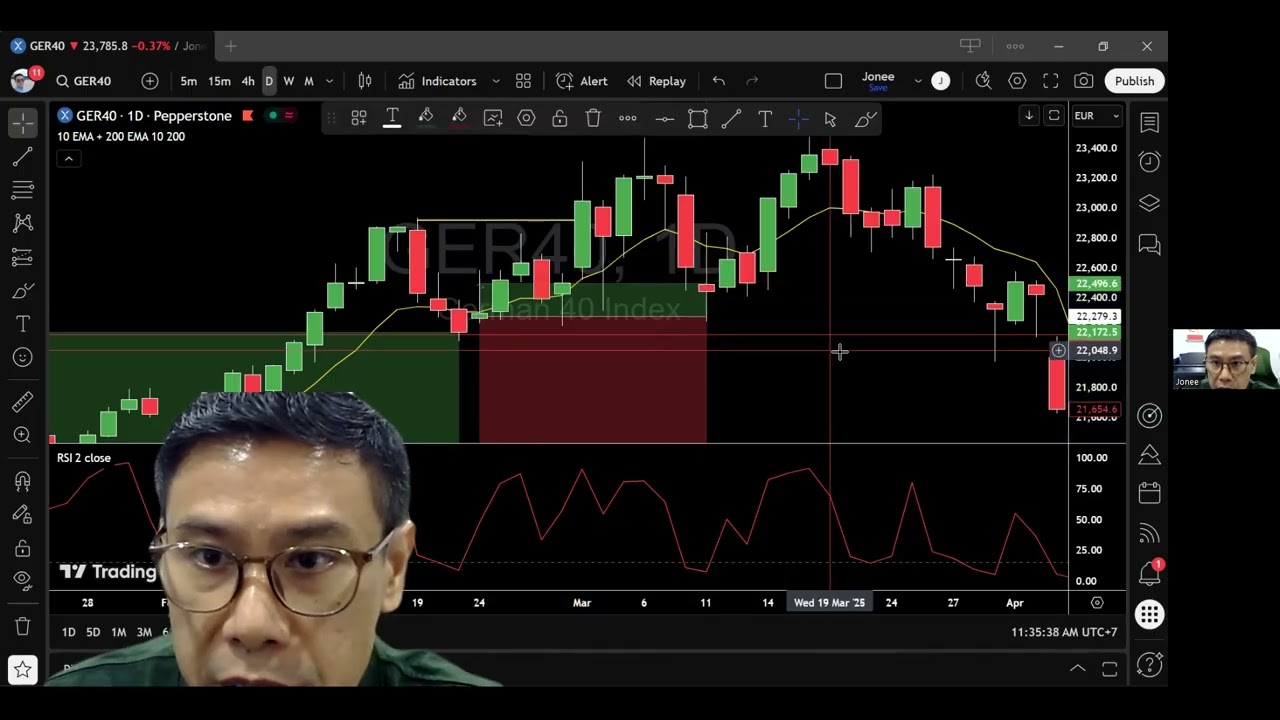
Task: Open the Alerts panel clock icon
Action: point(1149,161)
